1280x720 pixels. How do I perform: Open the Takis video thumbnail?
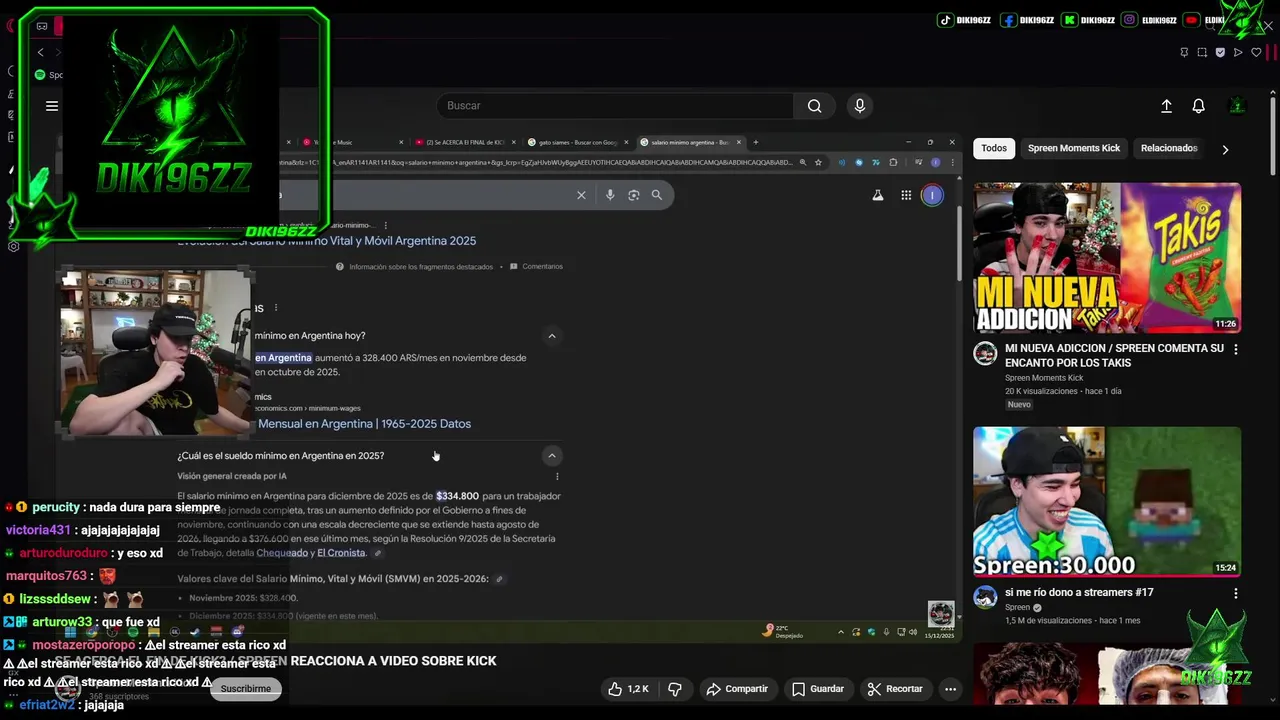1107,257
